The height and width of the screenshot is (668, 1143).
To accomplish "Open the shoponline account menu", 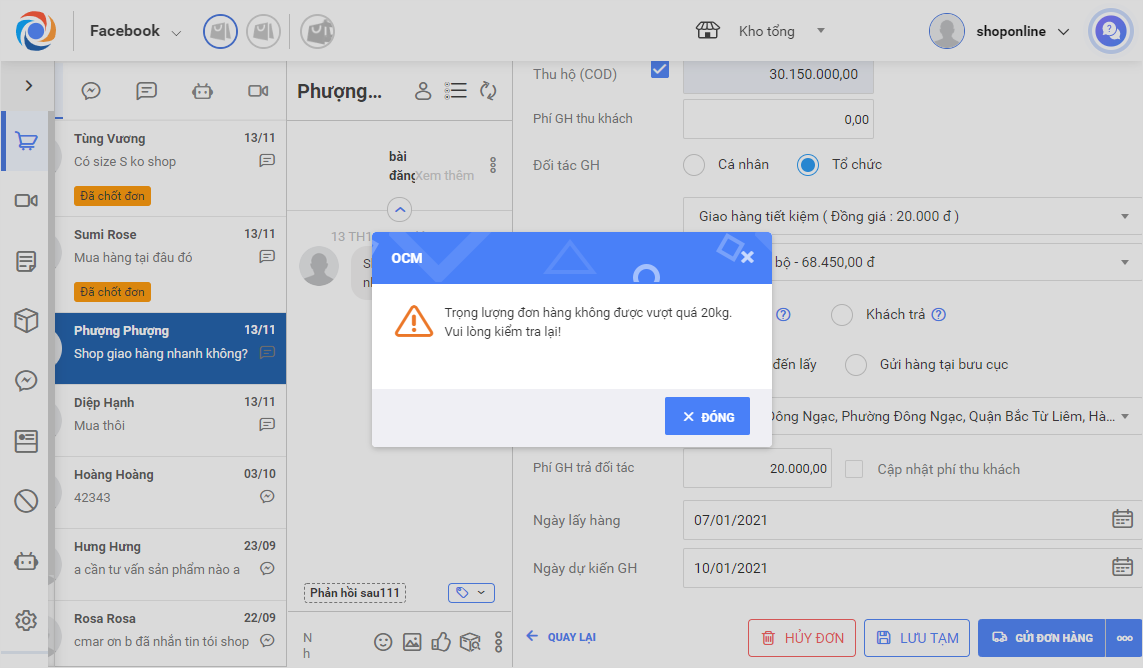I will [999, 31].
